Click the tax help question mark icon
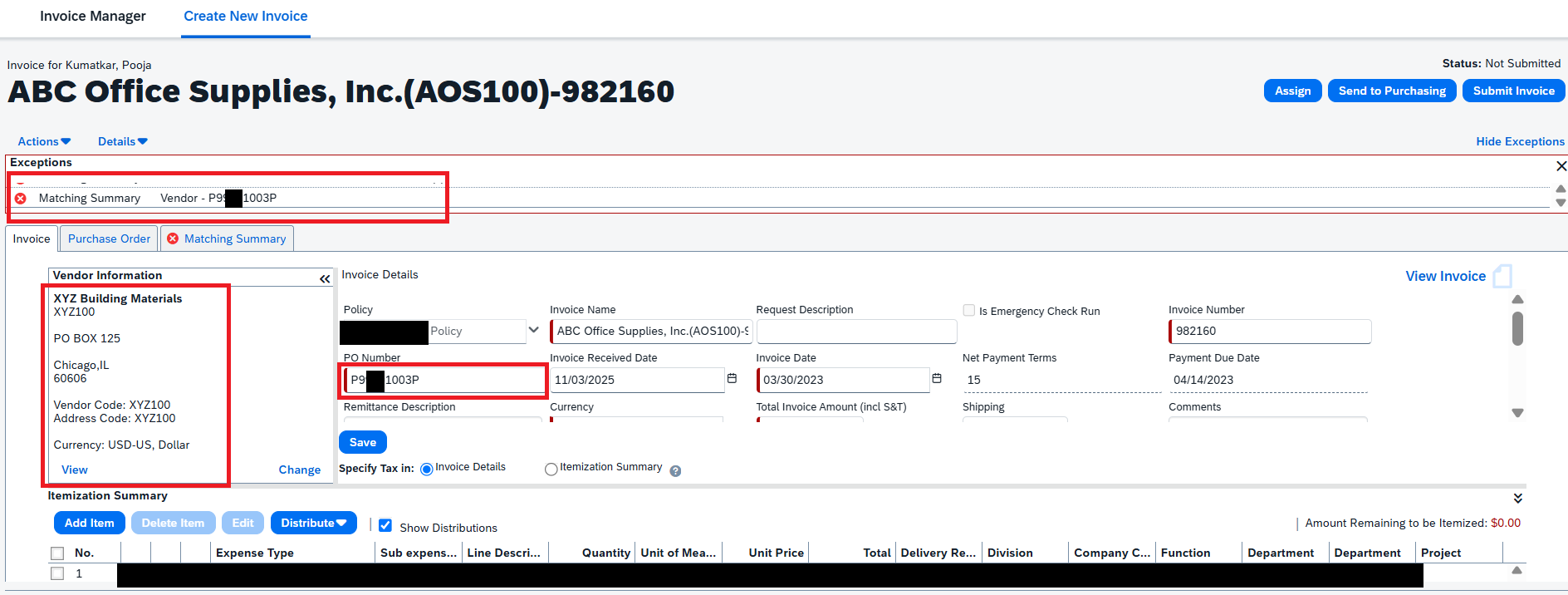This screenshot has width=1568, height=595. click(675, 470)
